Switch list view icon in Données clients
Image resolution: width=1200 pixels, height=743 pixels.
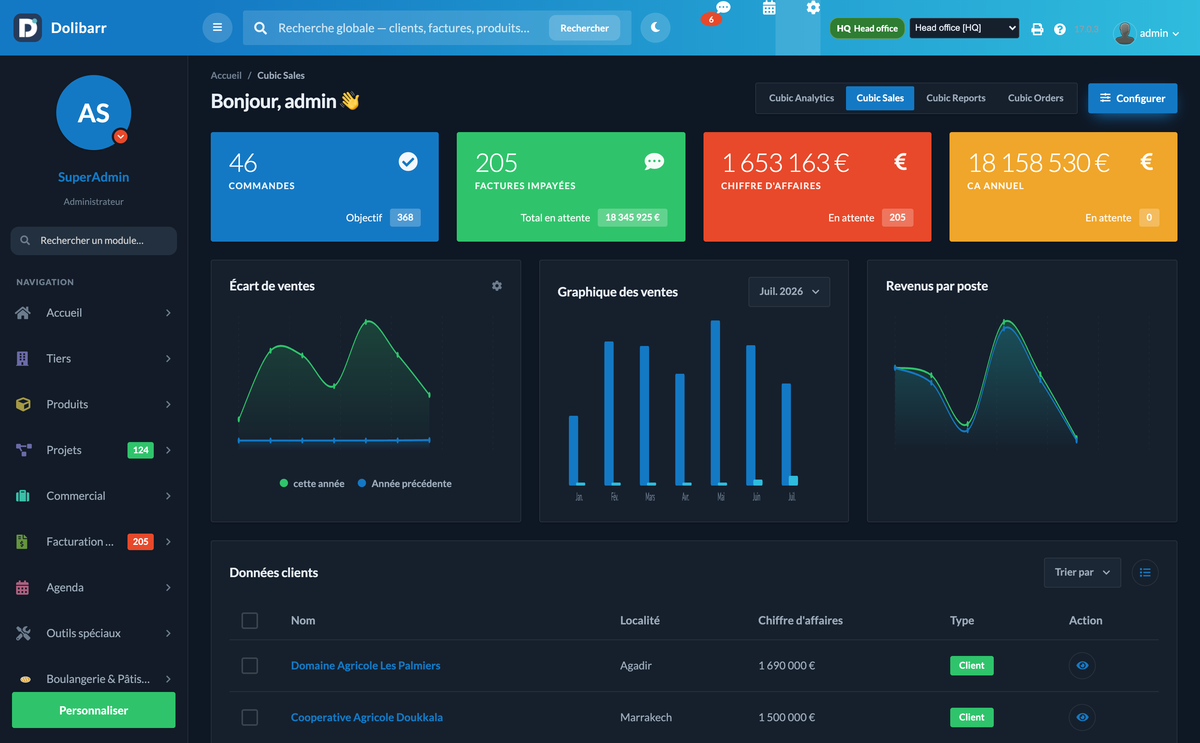pos(1145,572)
